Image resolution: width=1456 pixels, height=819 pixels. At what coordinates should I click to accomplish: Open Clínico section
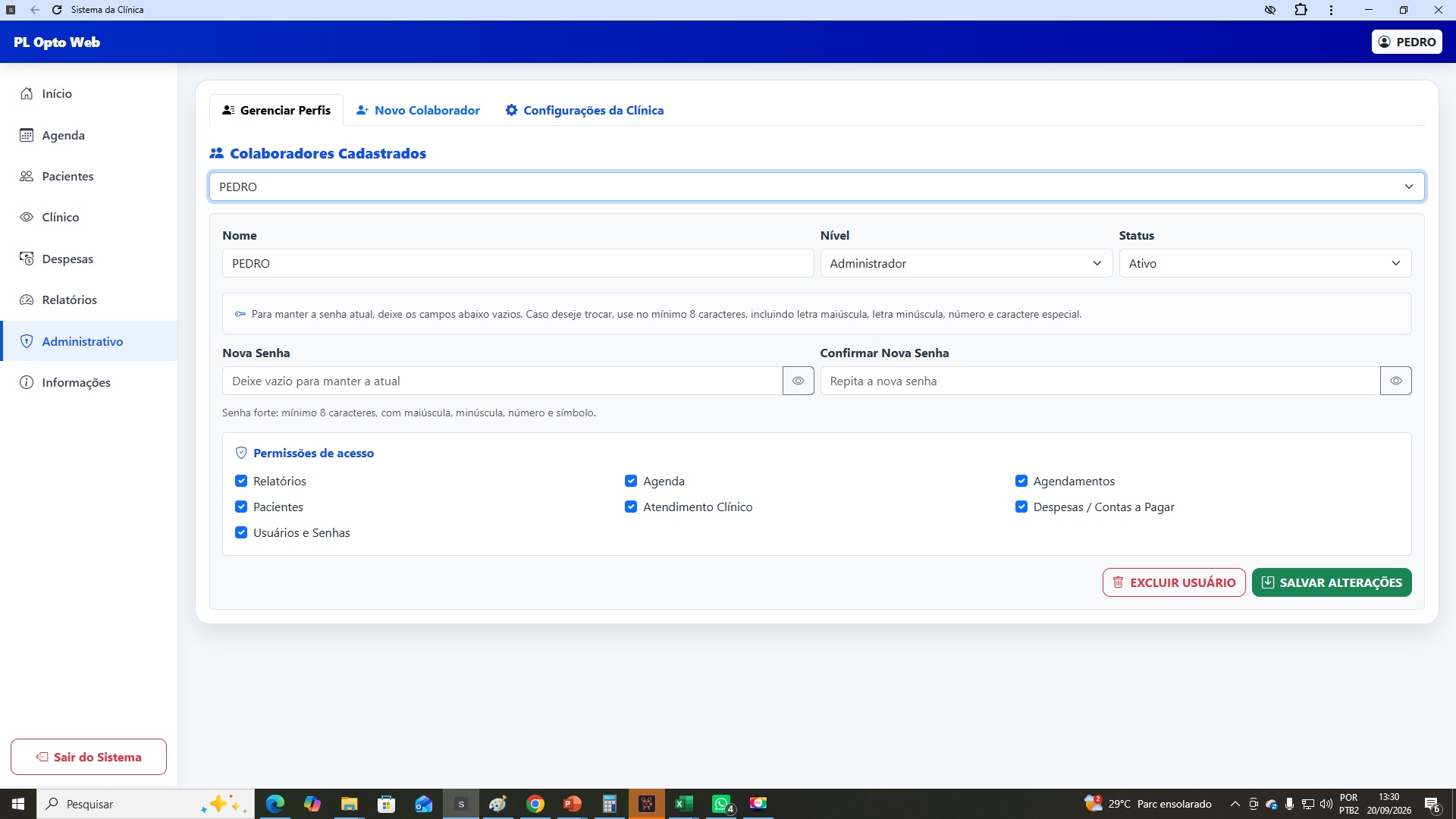(x=89, y=217)
